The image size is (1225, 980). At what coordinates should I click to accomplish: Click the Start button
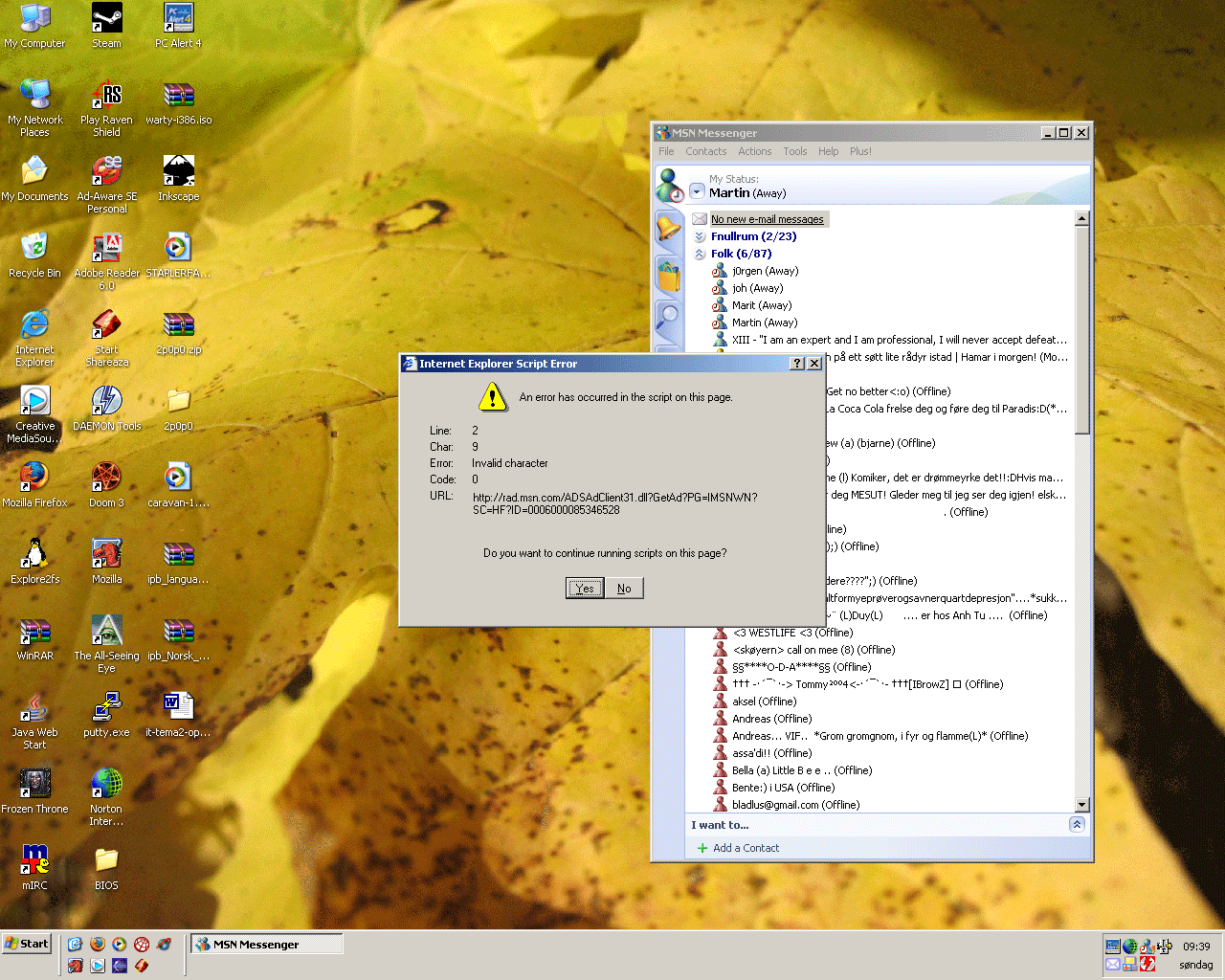tap(27, 944)
